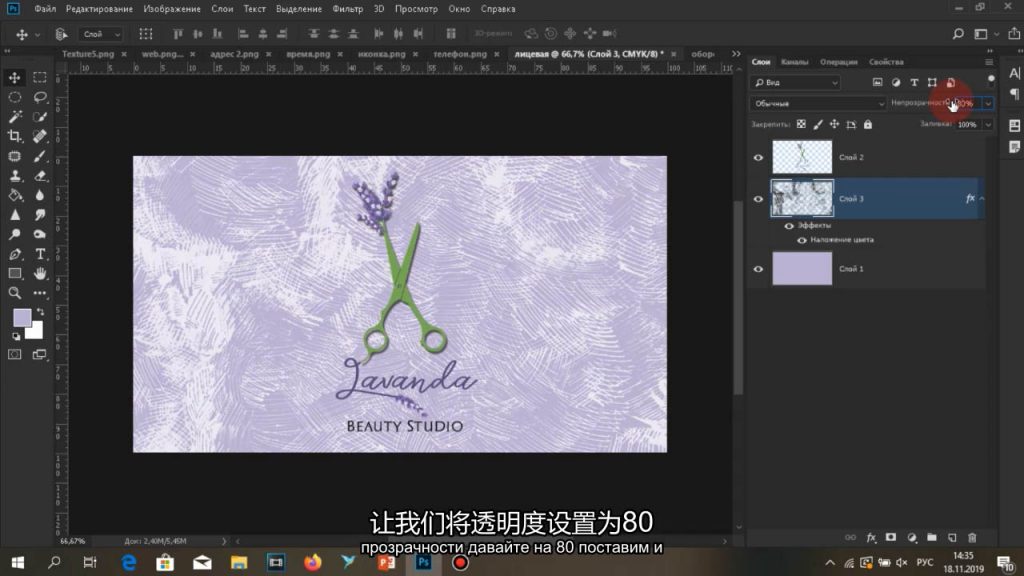Toggle lock all padlock icon
Screen dimensions: 1024x576
[x=868, y=124]
